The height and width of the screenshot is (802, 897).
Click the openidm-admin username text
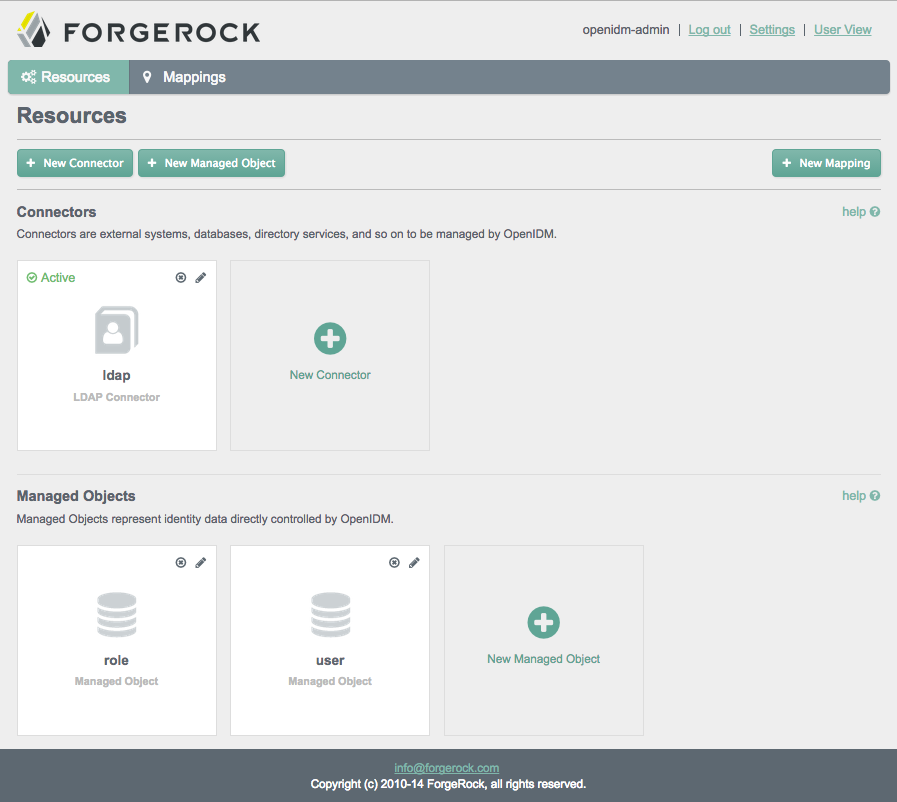pyautogui.click(x=626, y=30)
